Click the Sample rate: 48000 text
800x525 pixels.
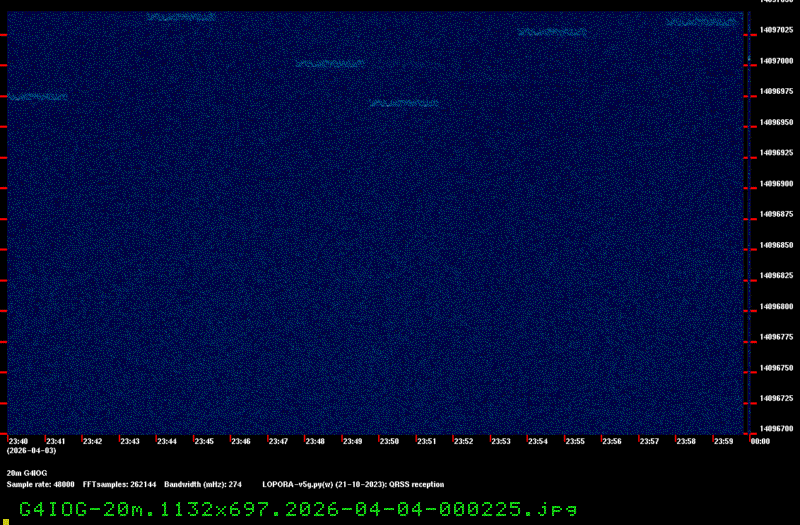(40, 485)
